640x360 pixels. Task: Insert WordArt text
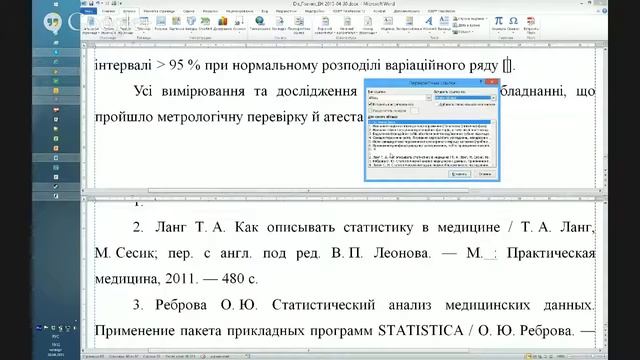click(x=429, y=24)
